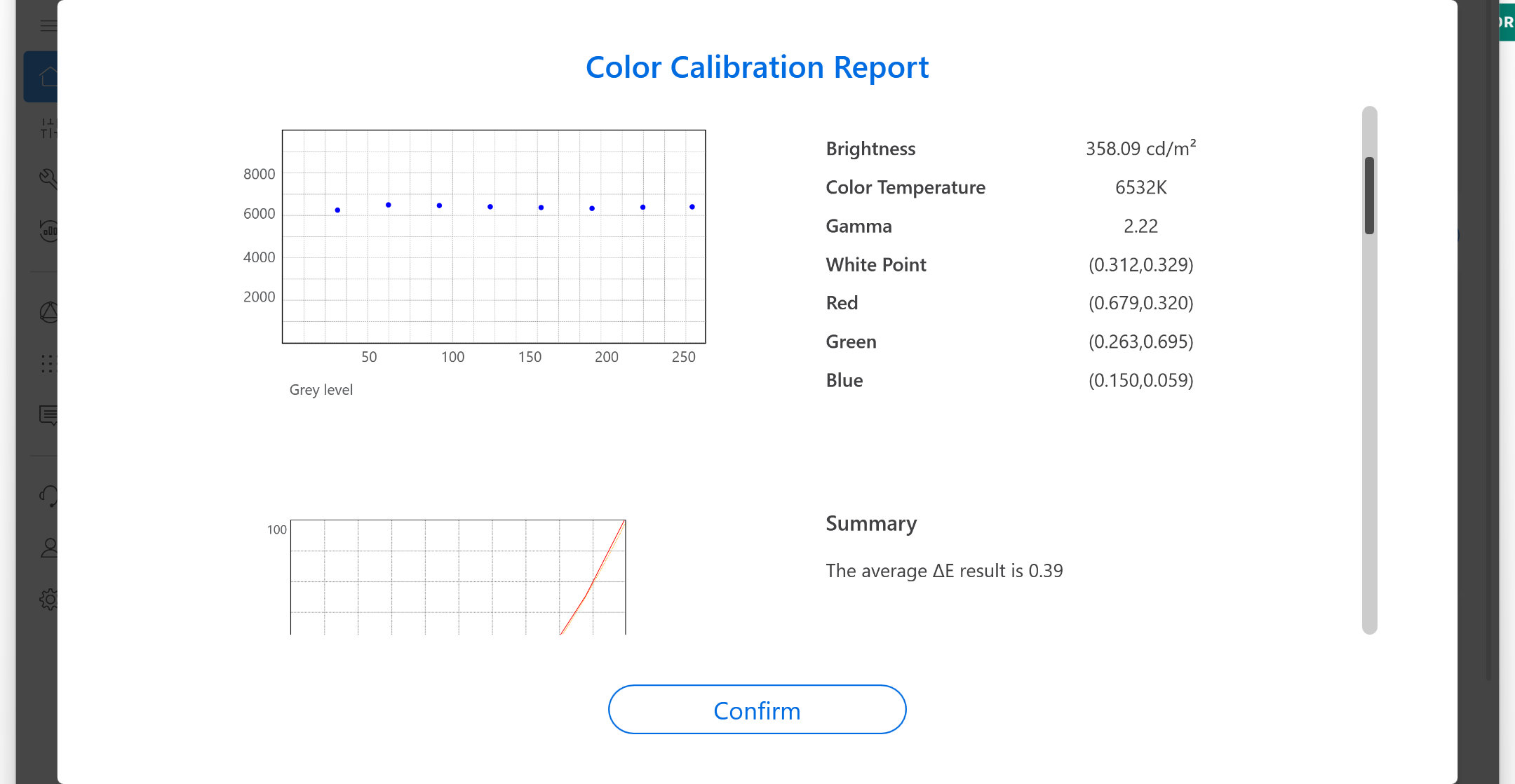This screenshot has width=1515, height=784.
Task: Open the dotted grid icon in the sidebar
Action: pyautogui.click(x=48, y=363)
